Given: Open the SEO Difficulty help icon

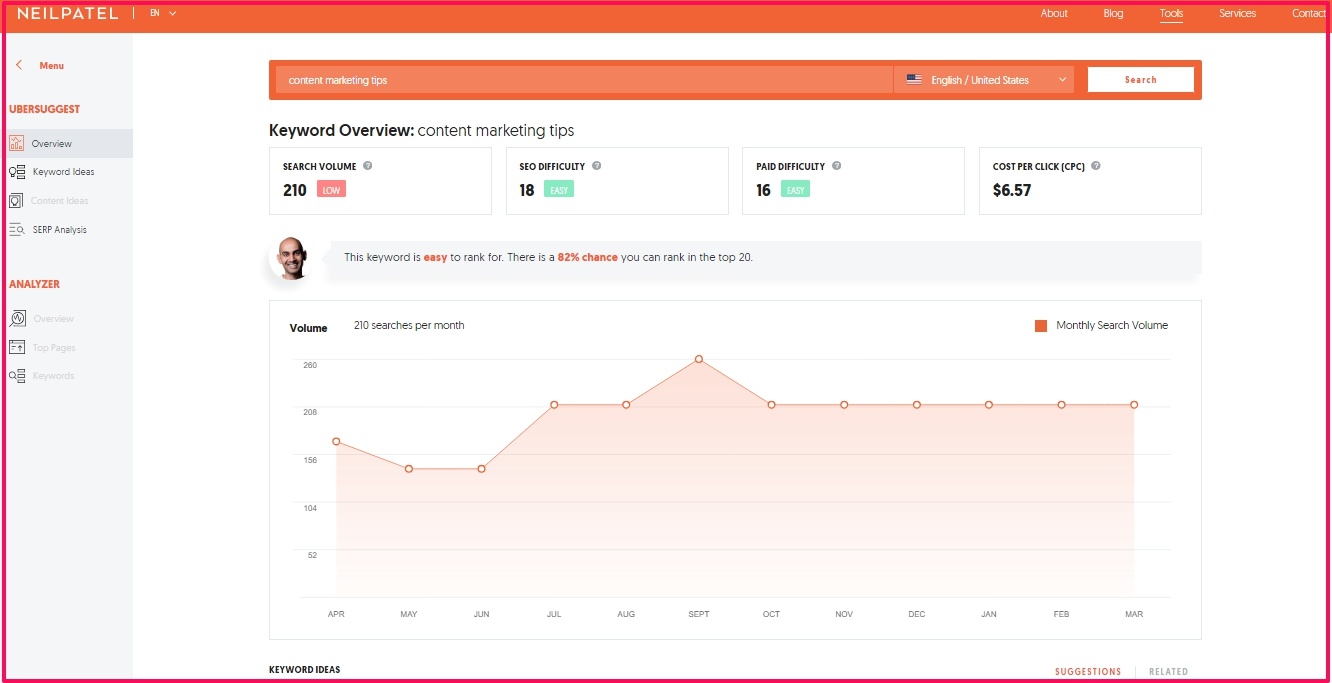Looking at the screenshot, I should pos(596,166).
